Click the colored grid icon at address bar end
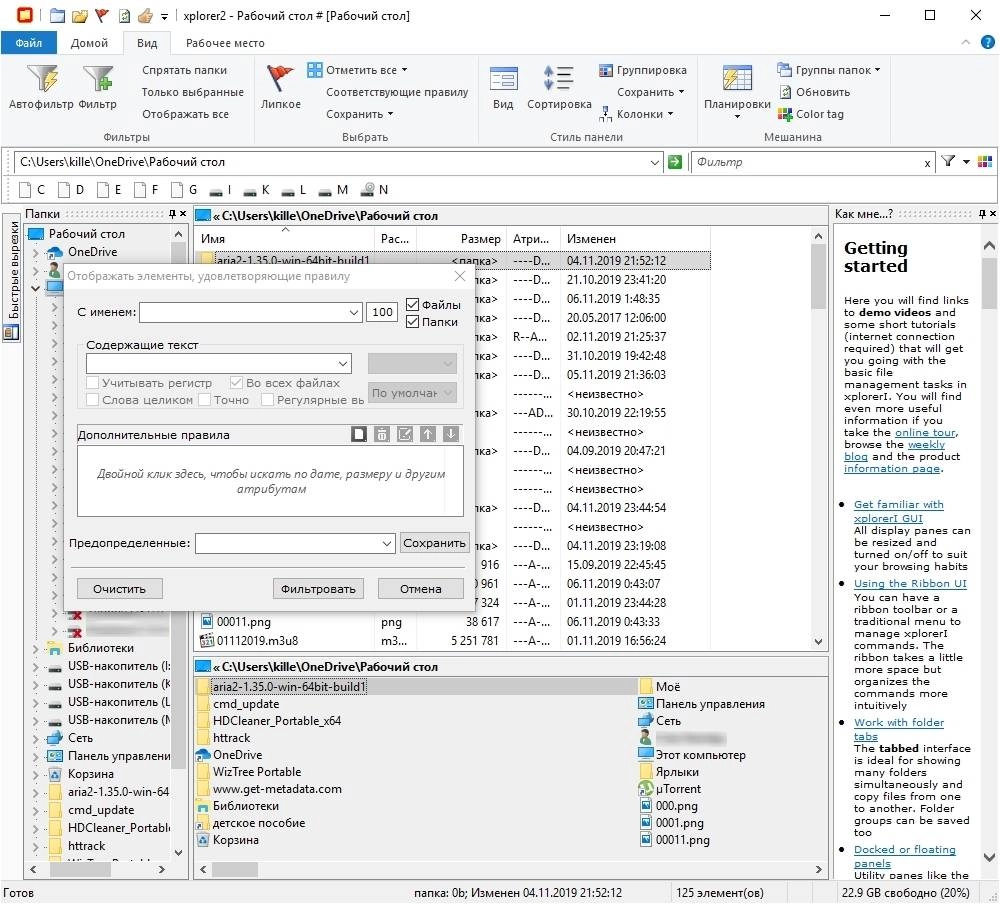Image resolution: width=1000 pixels, height=904 pixels. [985, 161]
